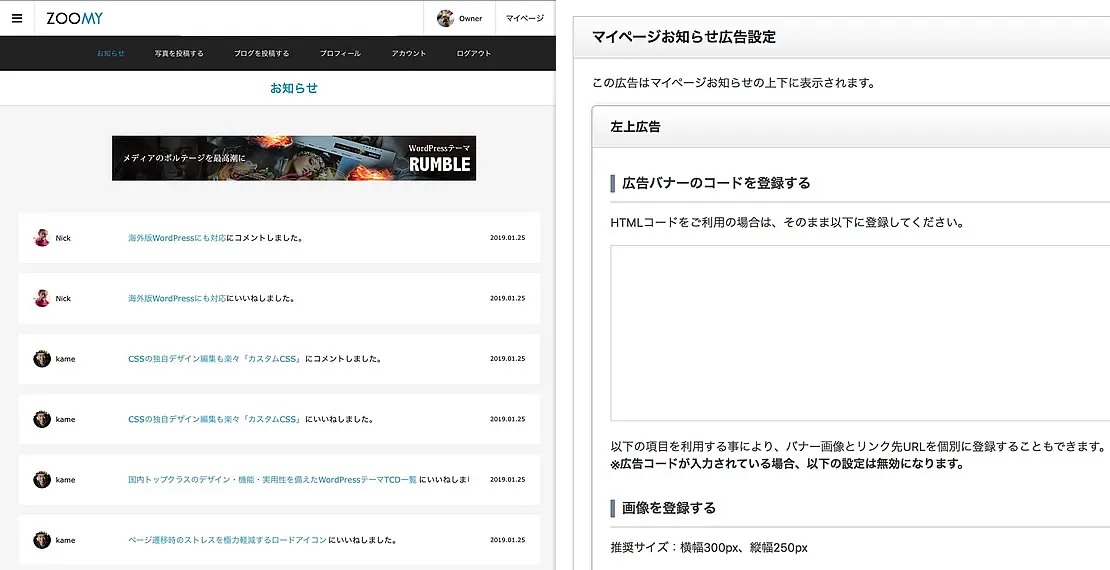Open the プロフィール menu item
The image size is (1110, 570).
click(340, 53)
